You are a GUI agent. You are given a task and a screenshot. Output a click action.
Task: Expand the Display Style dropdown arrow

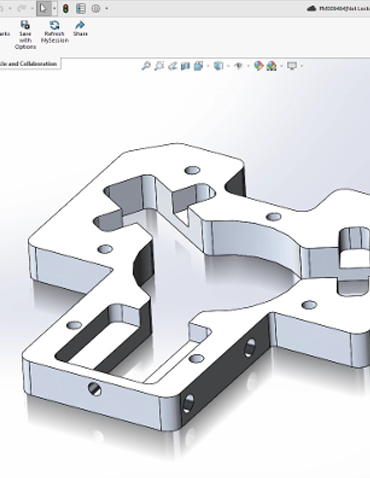coord(228,66)
